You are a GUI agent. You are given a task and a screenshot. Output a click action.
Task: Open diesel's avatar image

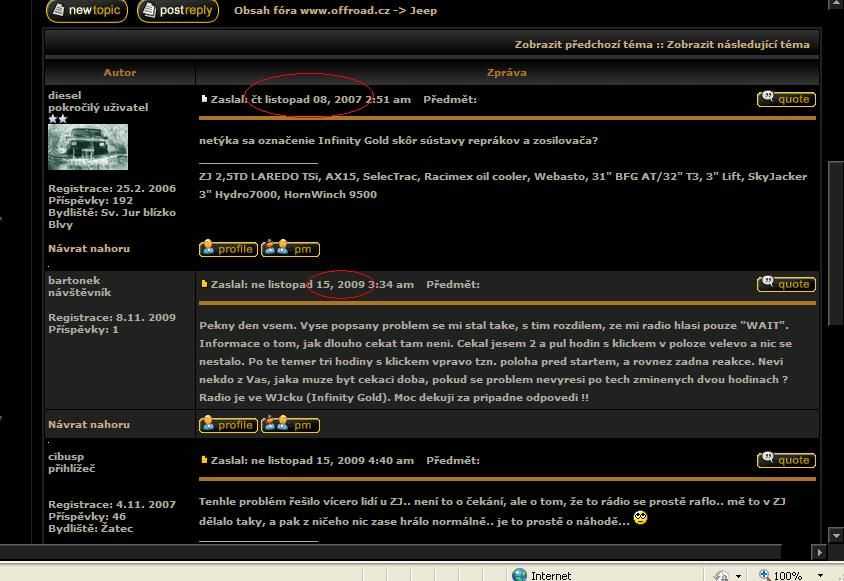click(88, 147)
